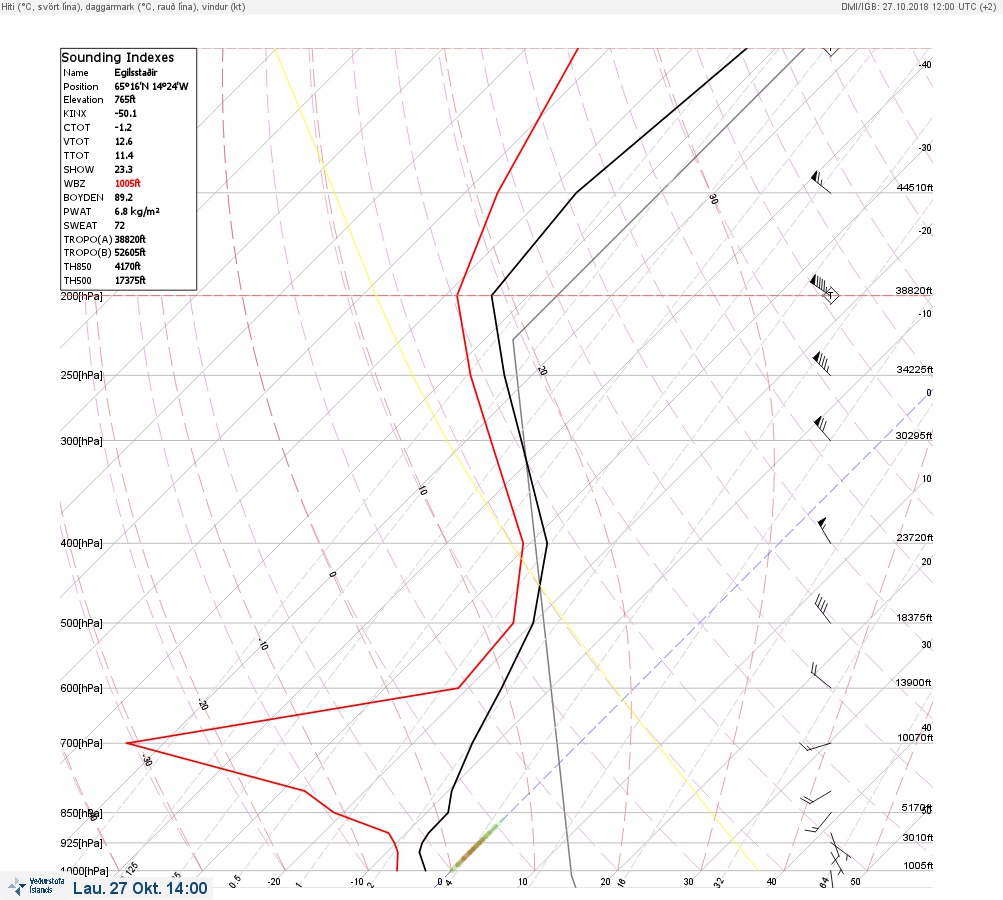The height and width of the screenshot is (900, 1003).
Task: Click the '700[hPa]' pressure label
Action: tap(81, 743)
